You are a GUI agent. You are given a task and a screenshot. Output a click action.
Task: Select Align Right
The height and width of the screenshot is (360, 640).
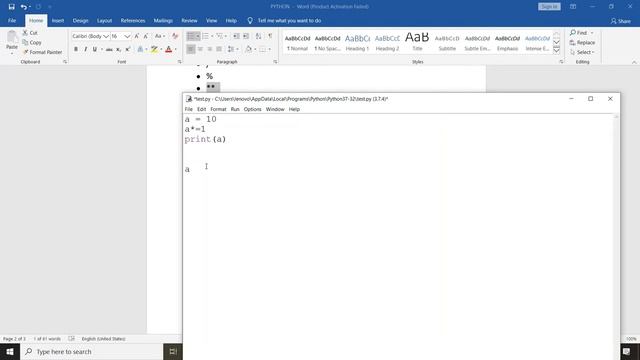tap(209, 49)
